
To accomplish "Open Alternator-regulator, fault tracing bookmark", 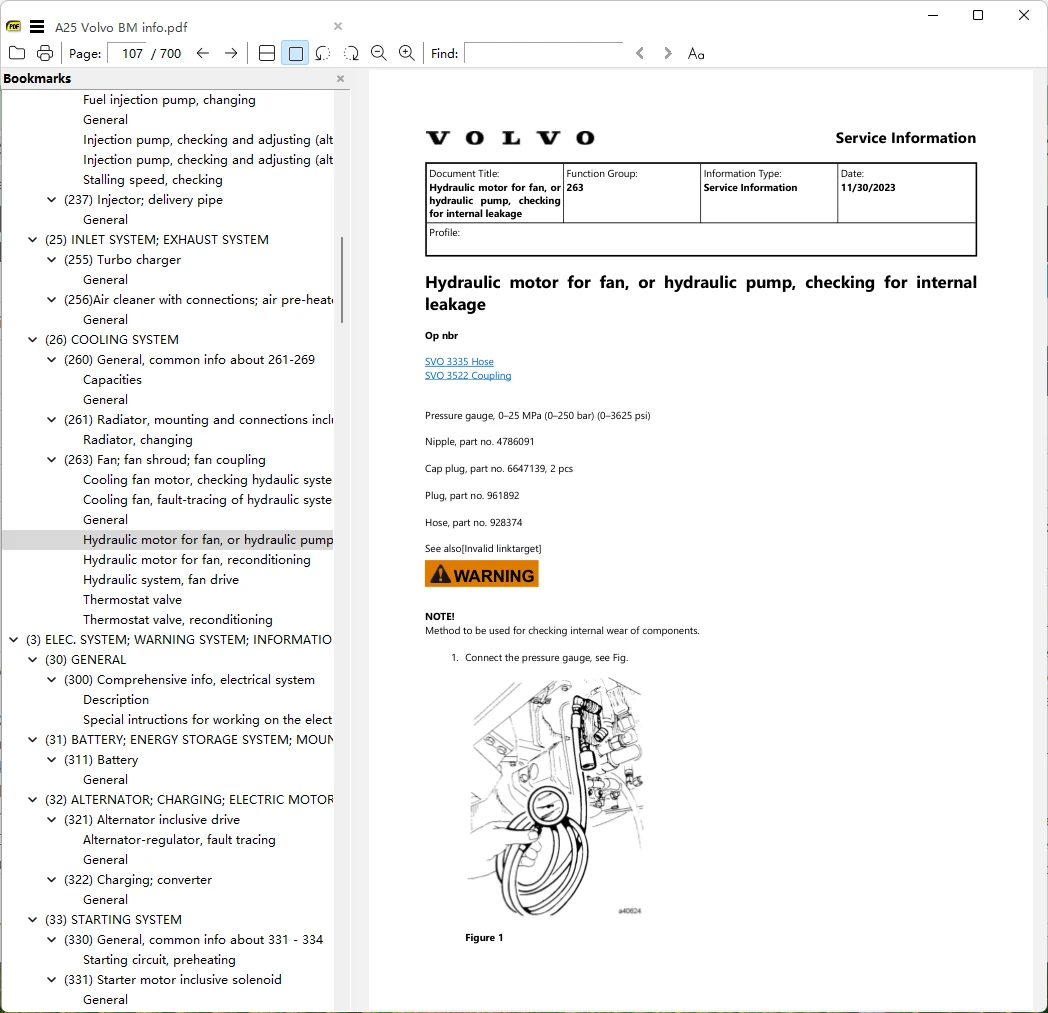I will point(179,840).
